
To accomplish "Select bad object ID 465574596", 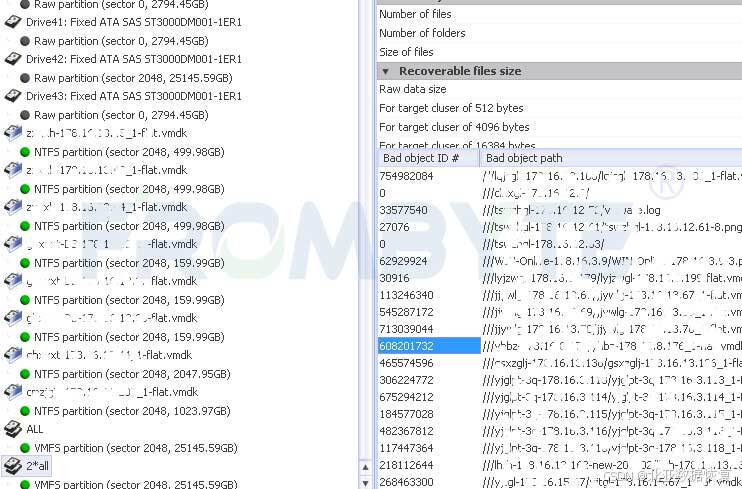I will 406,363.
